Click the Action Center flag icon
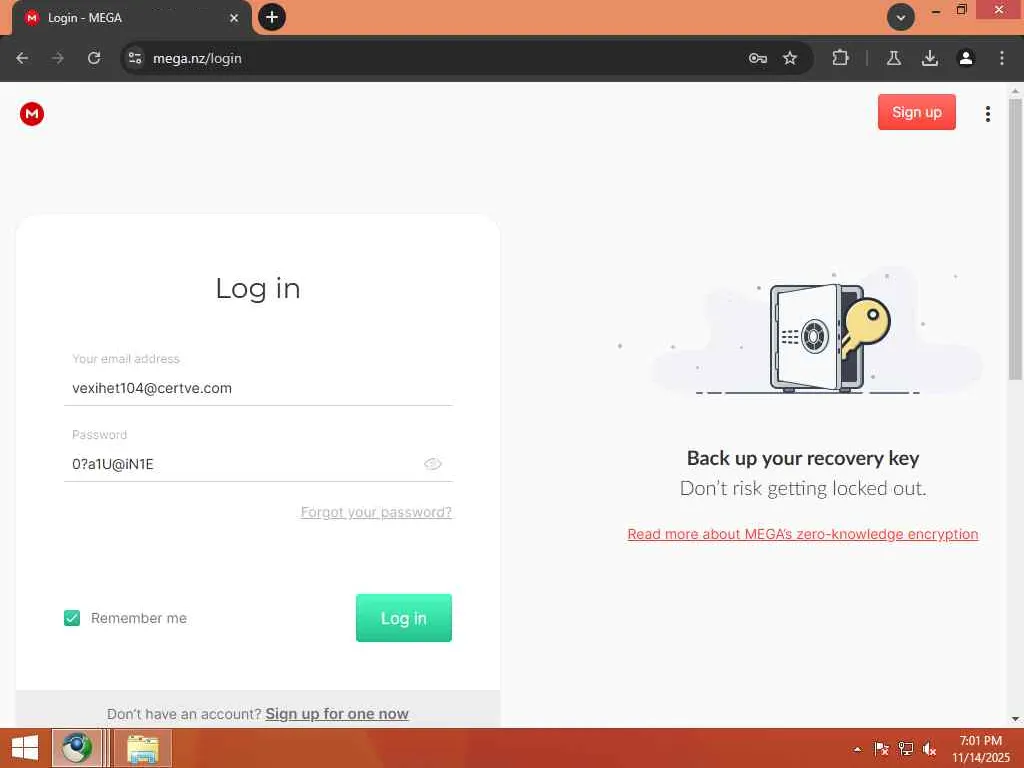Image resolution: width=1024 pixels, height=768 pixels. coord(881,749)
